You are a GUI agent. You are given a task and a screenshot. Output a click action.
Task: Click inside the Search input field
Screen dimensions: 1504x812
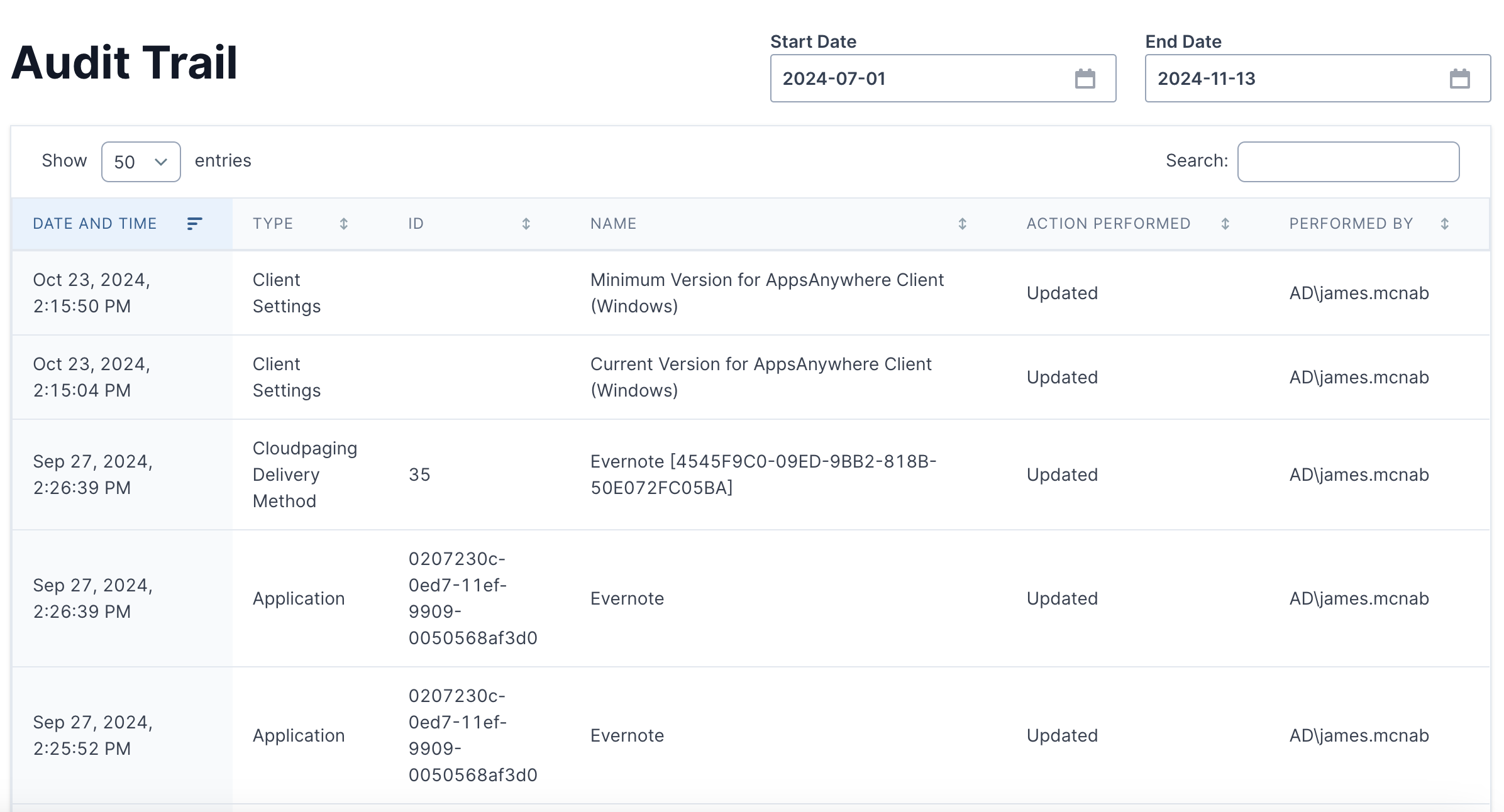point(1347,162)
